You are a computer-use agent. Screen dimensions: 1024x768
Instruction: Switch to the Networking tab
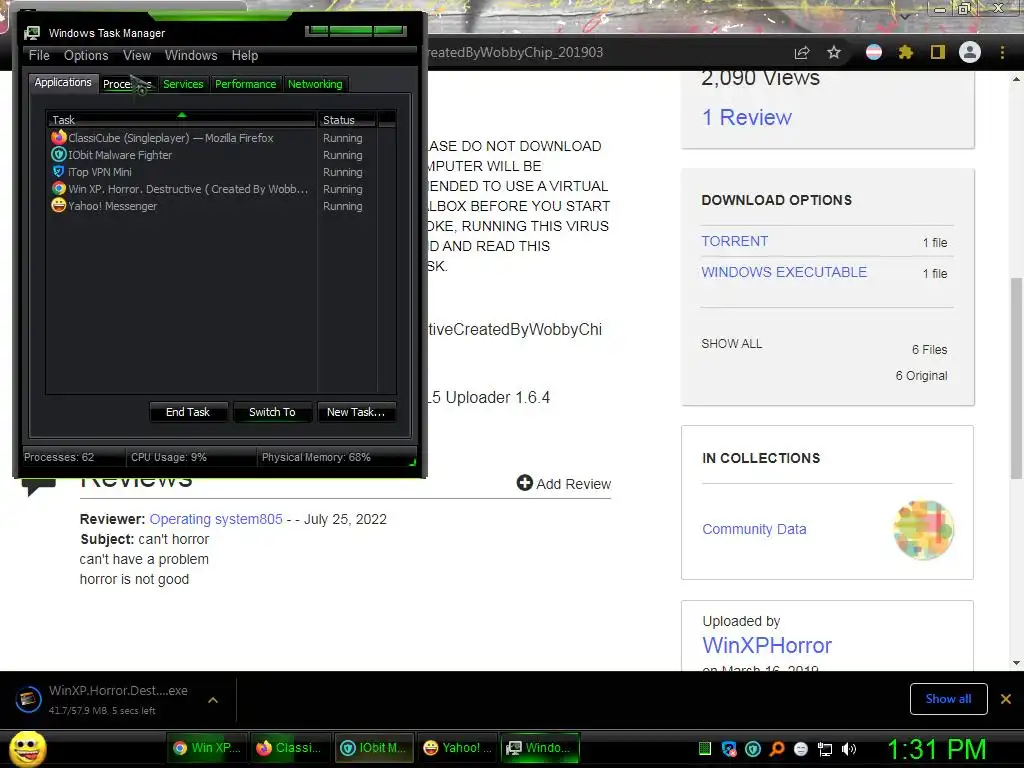pyautogui.click(x=315, y=84)
